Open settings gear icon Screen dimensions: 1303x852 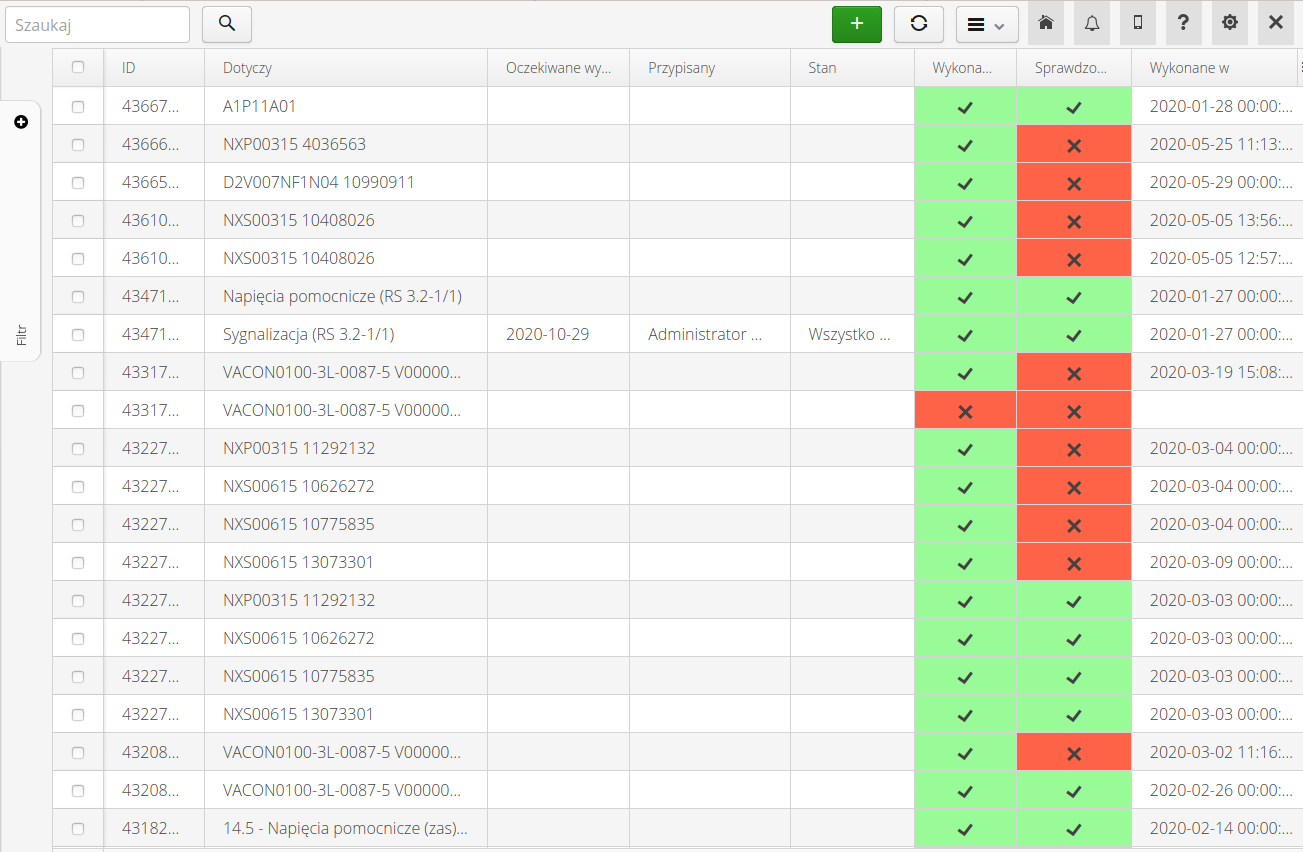(1229, 23)
